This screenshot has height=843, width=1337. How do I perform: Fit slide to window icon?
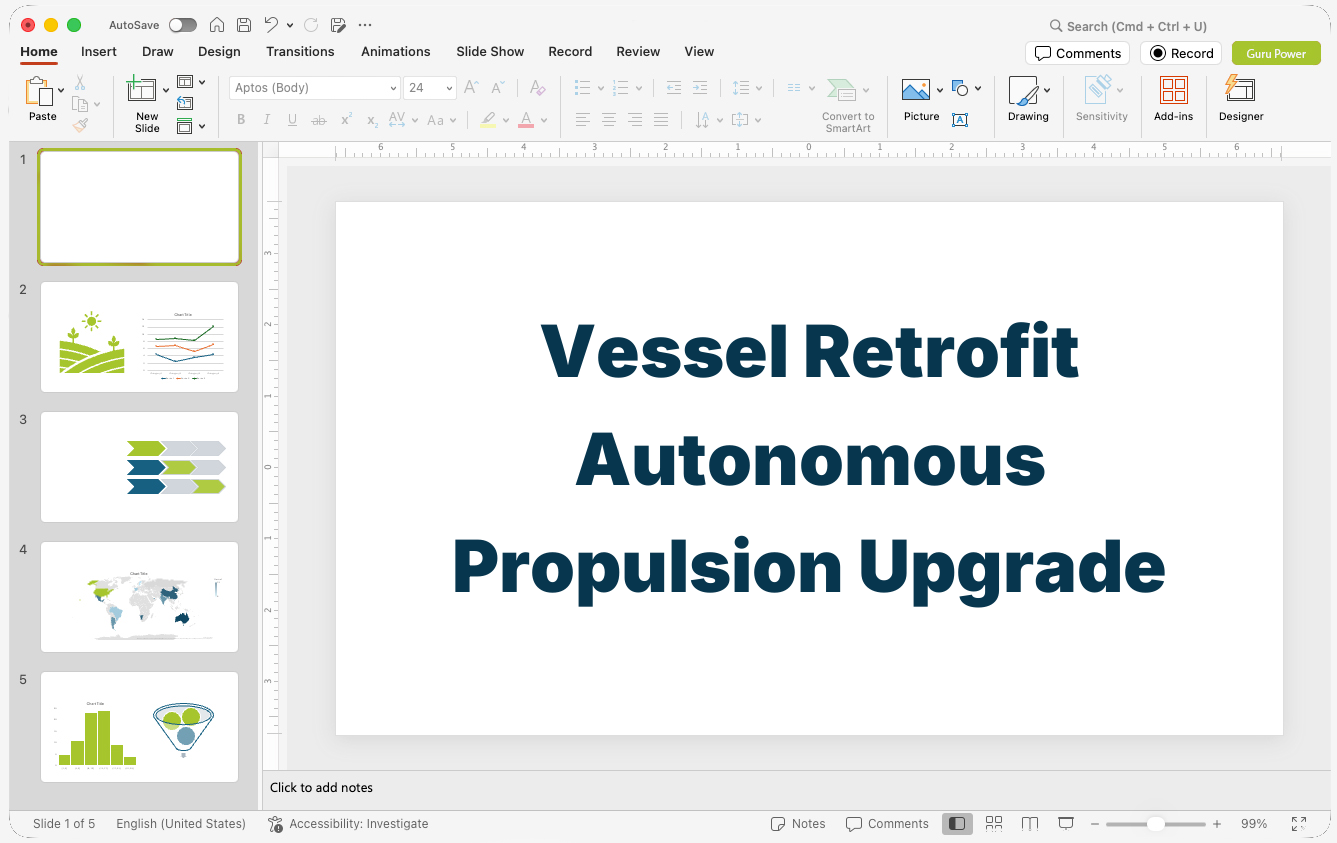tap(1299, 824)
